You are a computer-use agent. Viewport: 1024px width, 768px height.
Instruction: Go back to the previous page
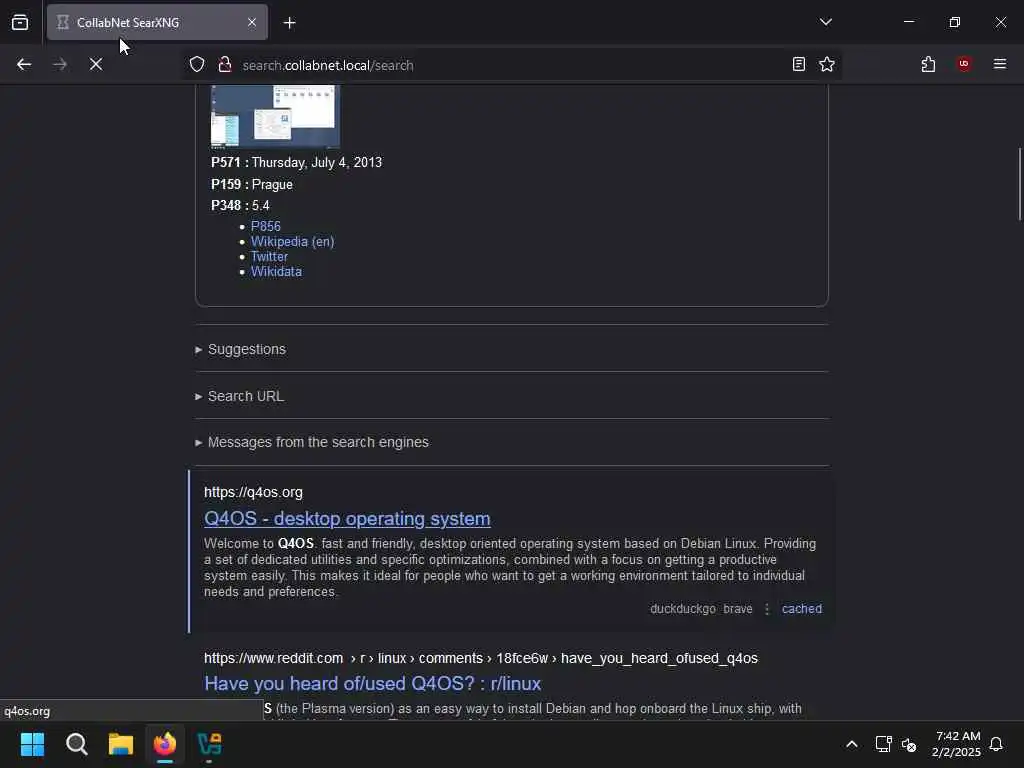pos(24,64)
